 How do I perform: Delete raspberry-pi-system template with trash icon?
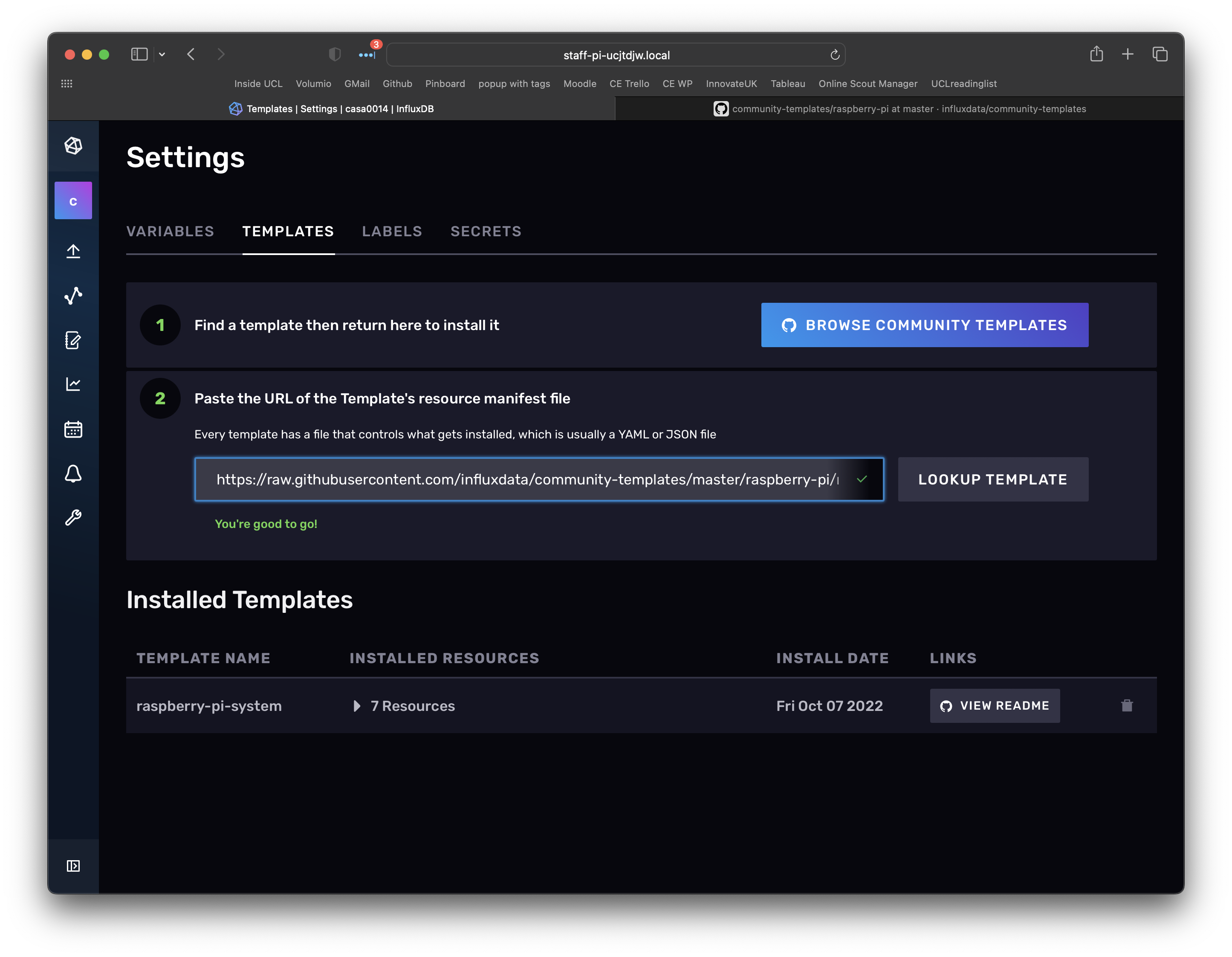[1127, 705]
